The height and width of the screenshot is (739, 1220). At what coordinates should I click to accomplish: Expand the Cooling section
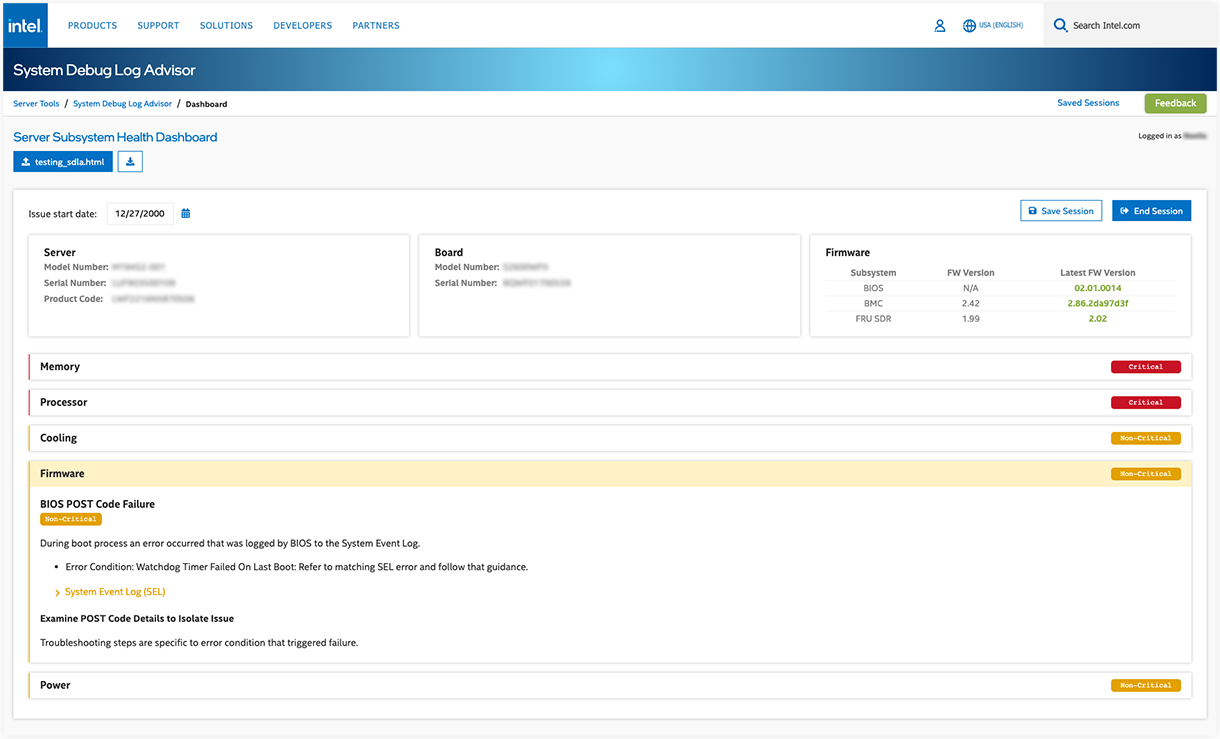(610, 438)
